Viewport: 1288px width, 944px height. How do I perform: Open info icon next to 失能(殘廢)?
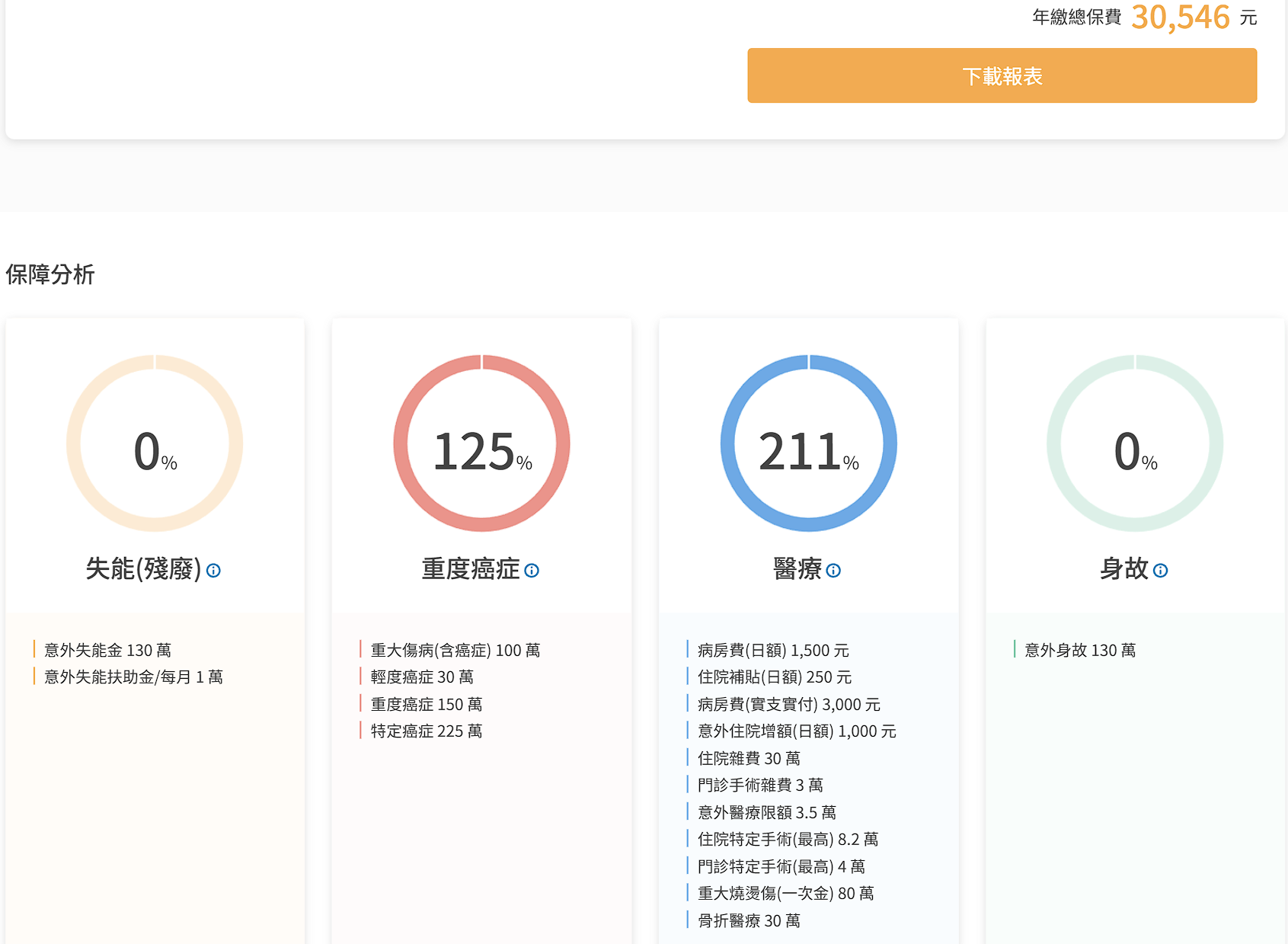point(214,571)
